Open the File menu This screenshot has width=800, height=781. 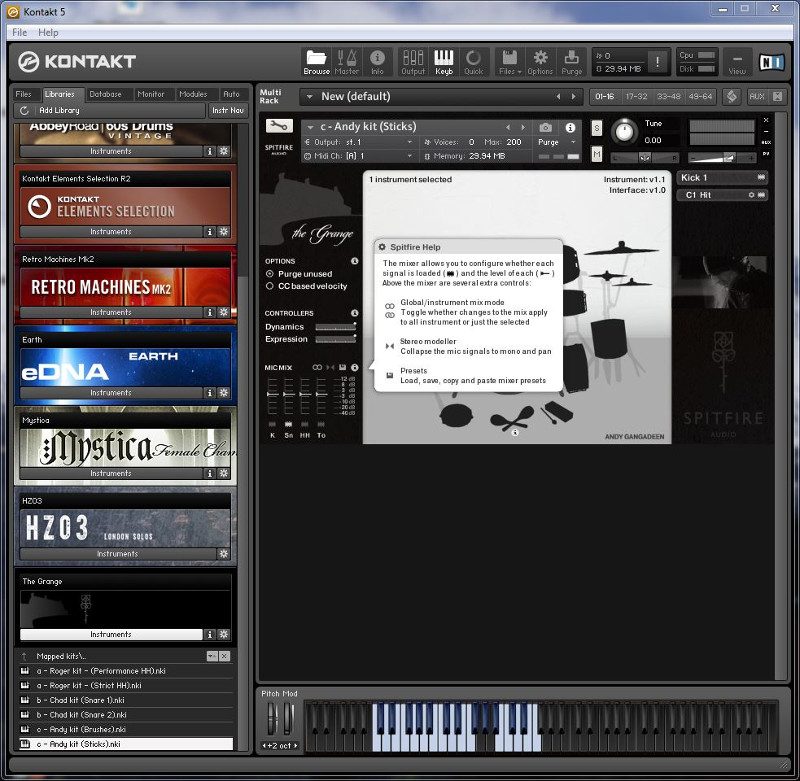(x=19, y=32)
